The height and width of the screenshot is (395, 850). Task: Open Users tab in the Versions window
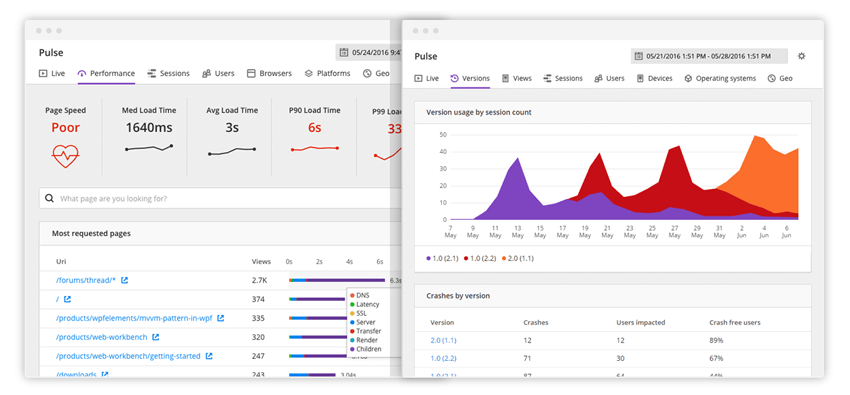click(x=609, y=78)
